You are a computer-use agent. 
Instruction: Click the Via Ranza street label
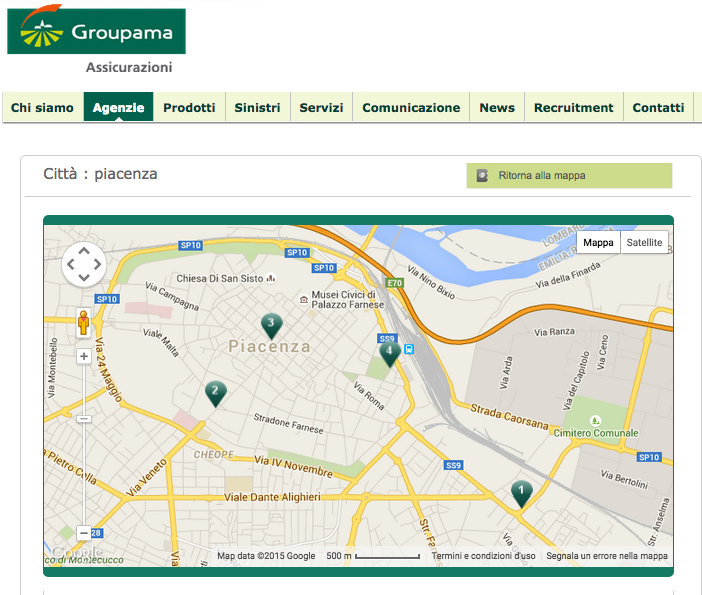pos(554,332)
